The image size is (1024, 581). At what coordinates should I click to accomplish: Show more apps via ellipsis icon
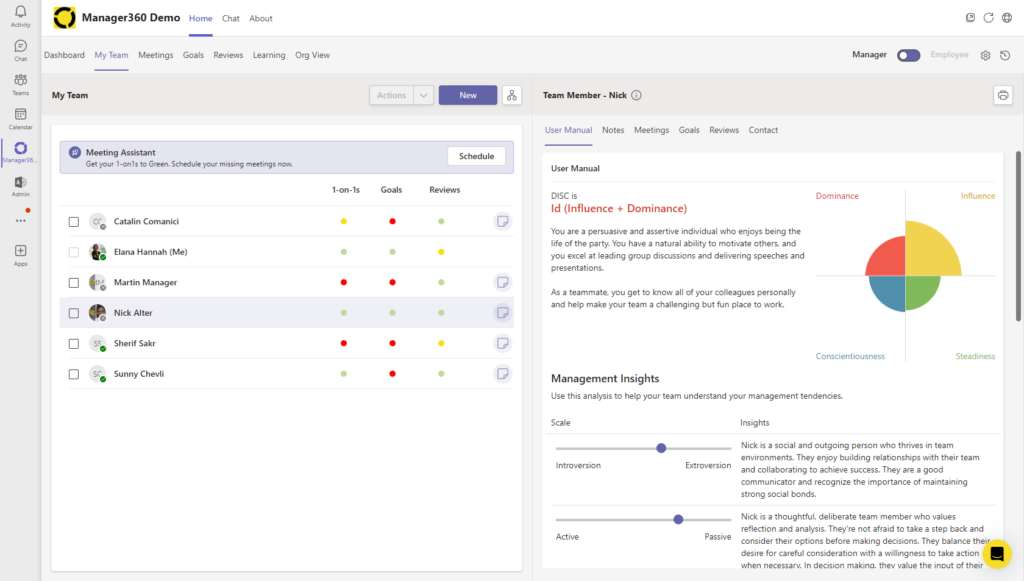(21, 221)
